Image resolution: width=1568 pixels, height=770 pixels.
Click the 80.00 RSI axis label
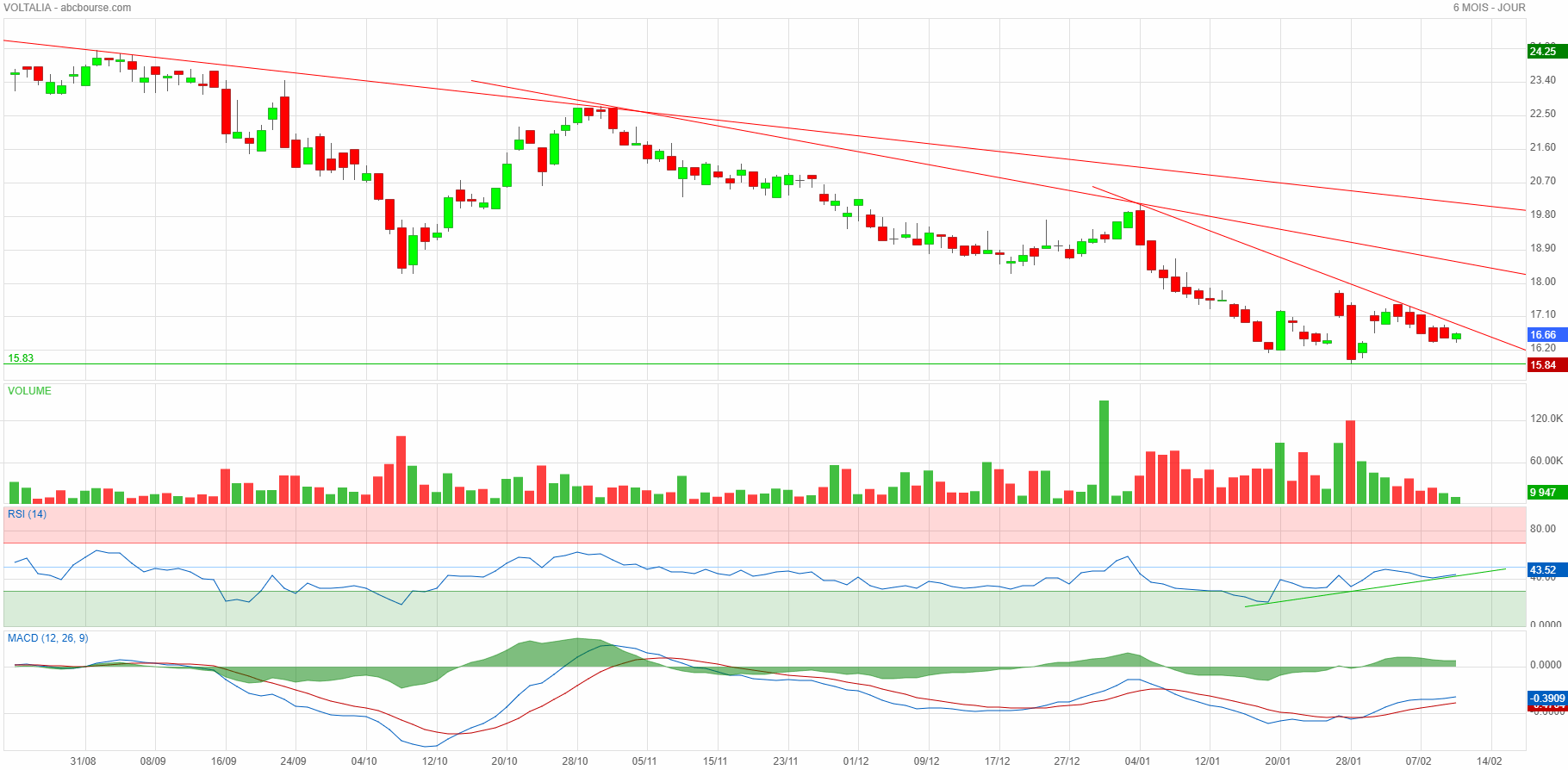click(1543, 529)
